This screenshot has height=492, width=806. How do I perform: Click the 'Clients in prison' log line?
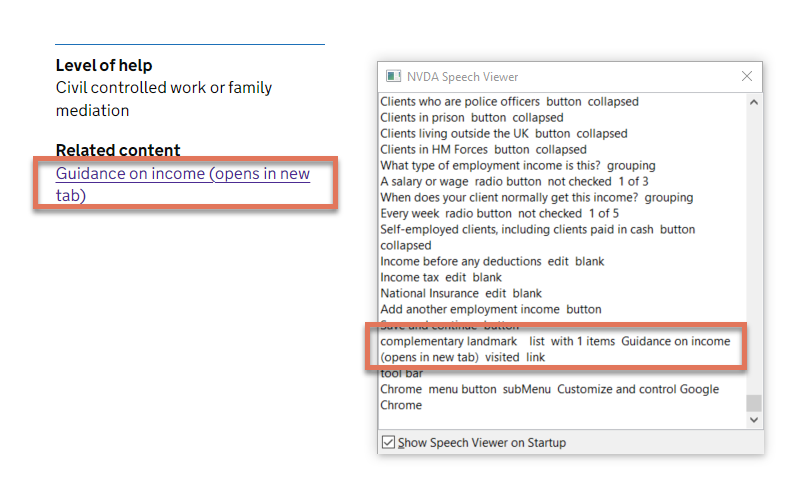(x=471, y=118)
